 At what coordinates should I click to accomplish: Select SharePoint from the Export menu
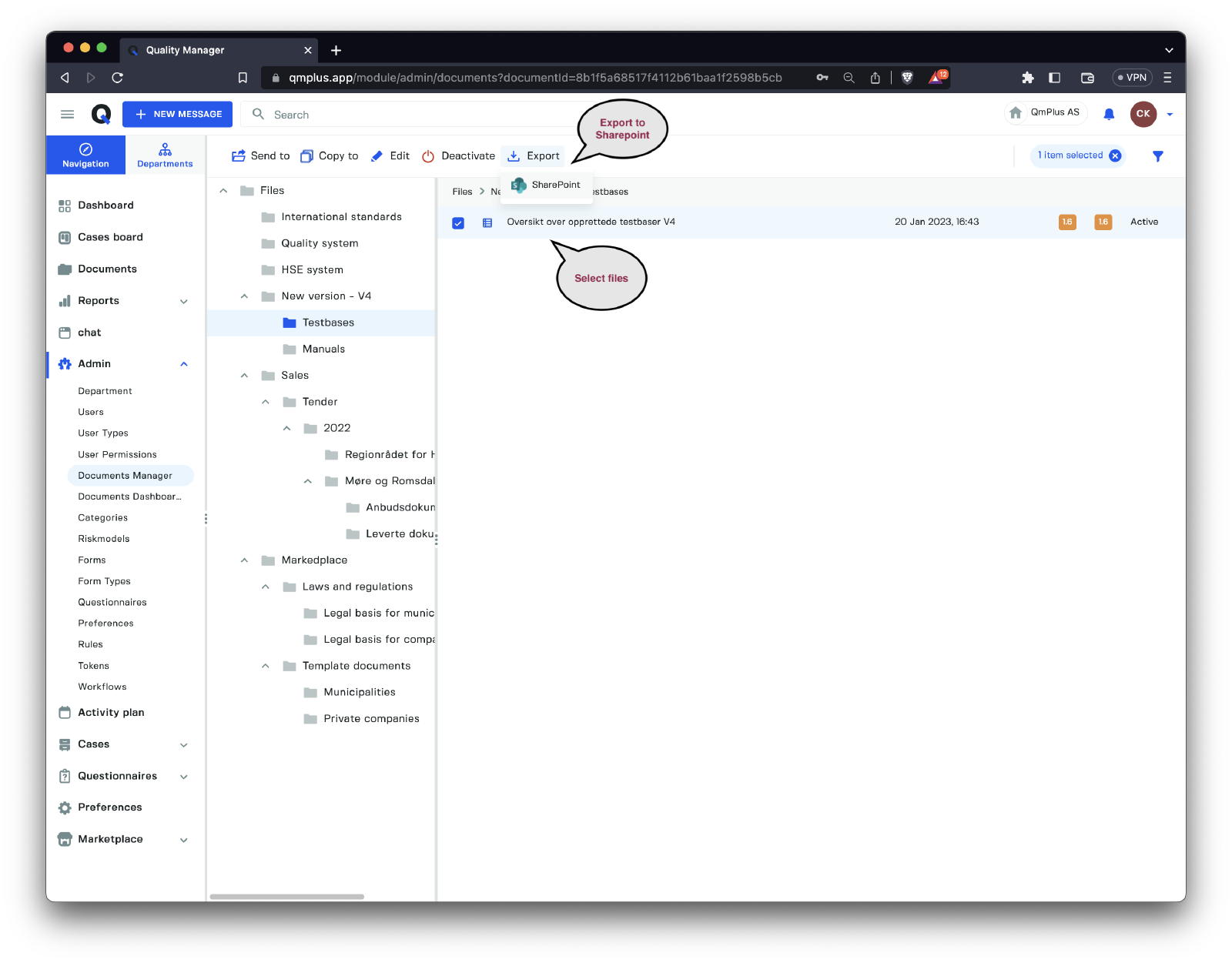(x=547, y=186)
